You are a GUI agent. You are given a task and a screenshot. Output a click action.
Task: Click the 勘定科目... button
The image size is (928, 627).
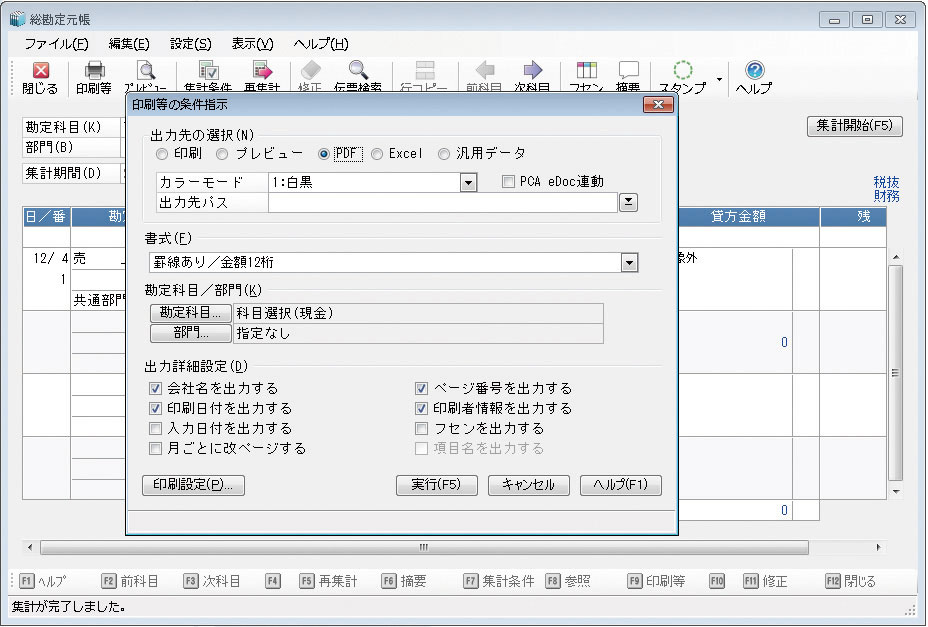(x=191, y=313)
